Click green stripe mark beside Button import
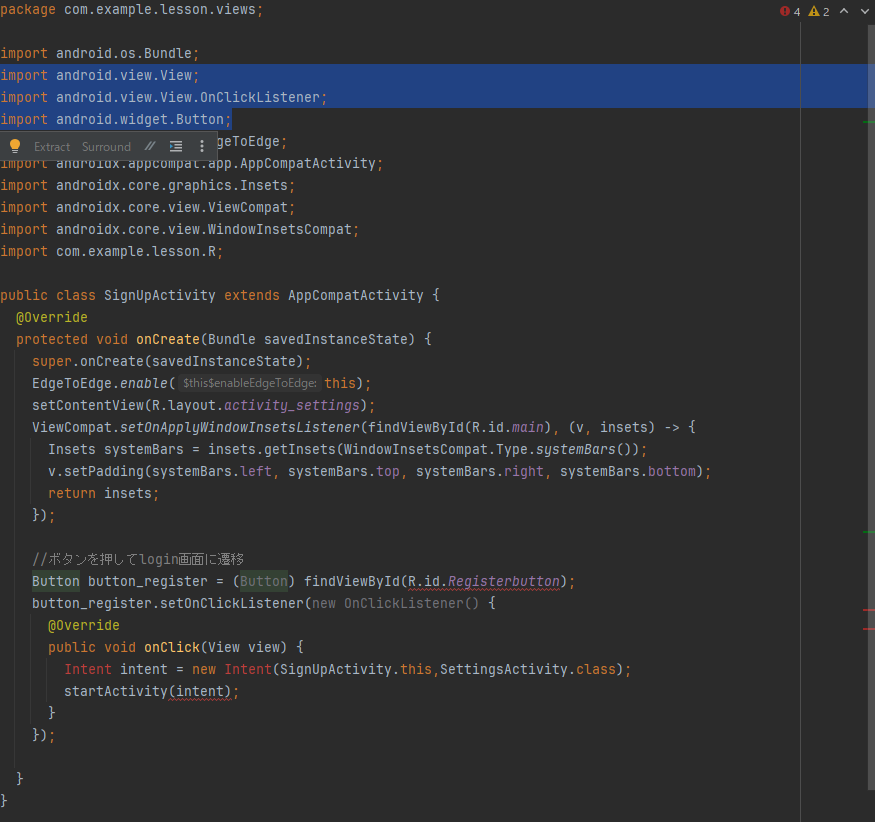The width and height of the screenshot is (875, 822). (x=868, y=122)
